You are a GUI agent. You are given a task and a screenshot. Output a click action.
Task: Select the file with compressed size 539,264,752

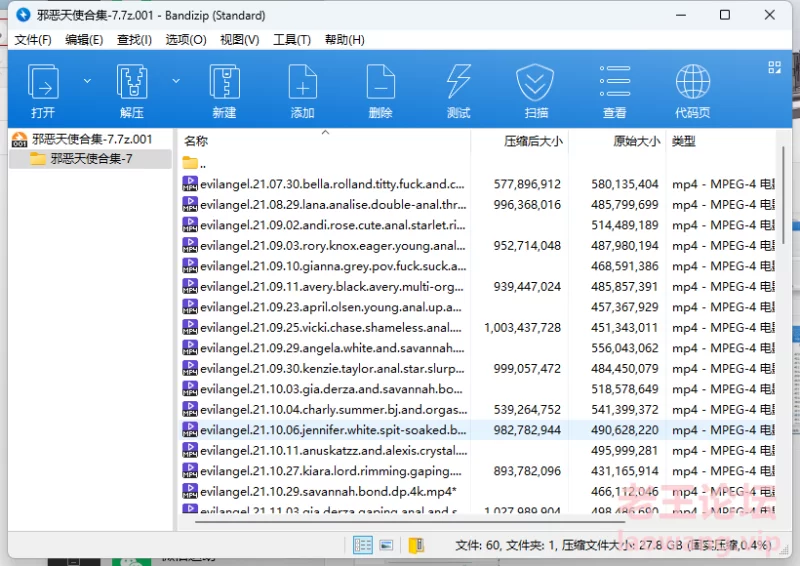point(478,409)
